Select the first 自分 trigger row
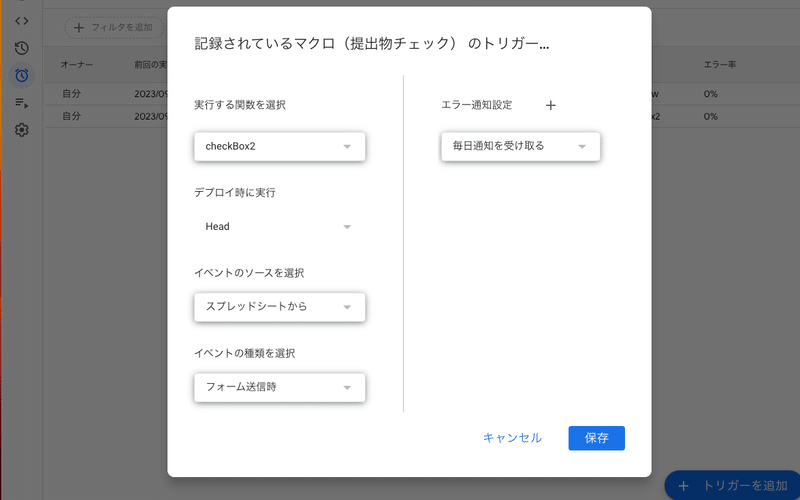This screenshot has width=800, height=500. (x=70, y=93)
